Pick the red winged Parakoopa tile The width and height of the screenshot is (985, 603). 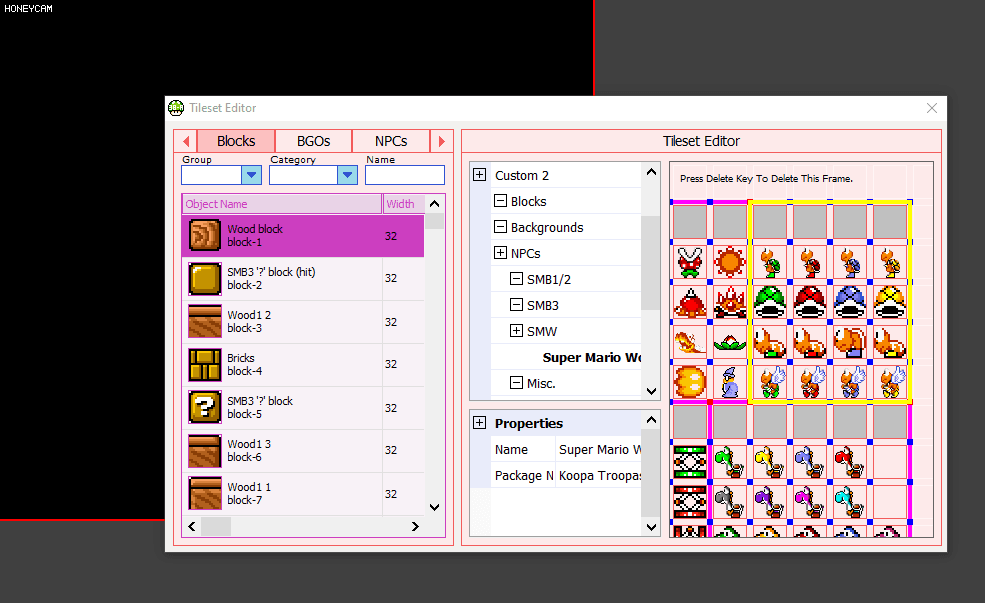pyautogui.click(x=810, y=383)
